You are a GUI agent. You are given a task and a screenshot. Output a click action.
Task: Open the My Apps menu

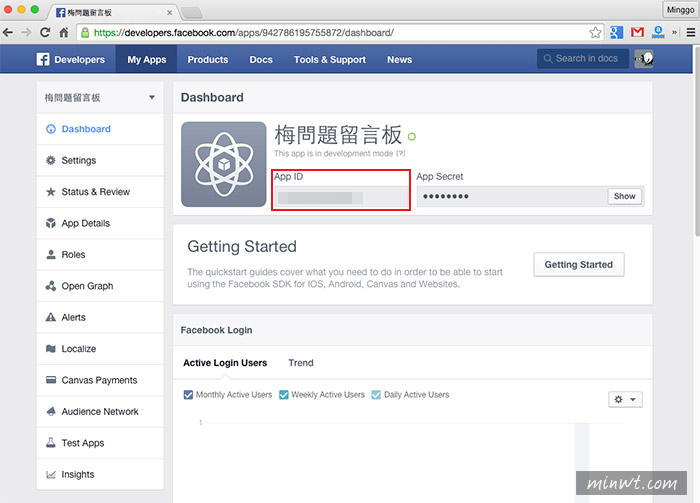[x=146, y=59]
